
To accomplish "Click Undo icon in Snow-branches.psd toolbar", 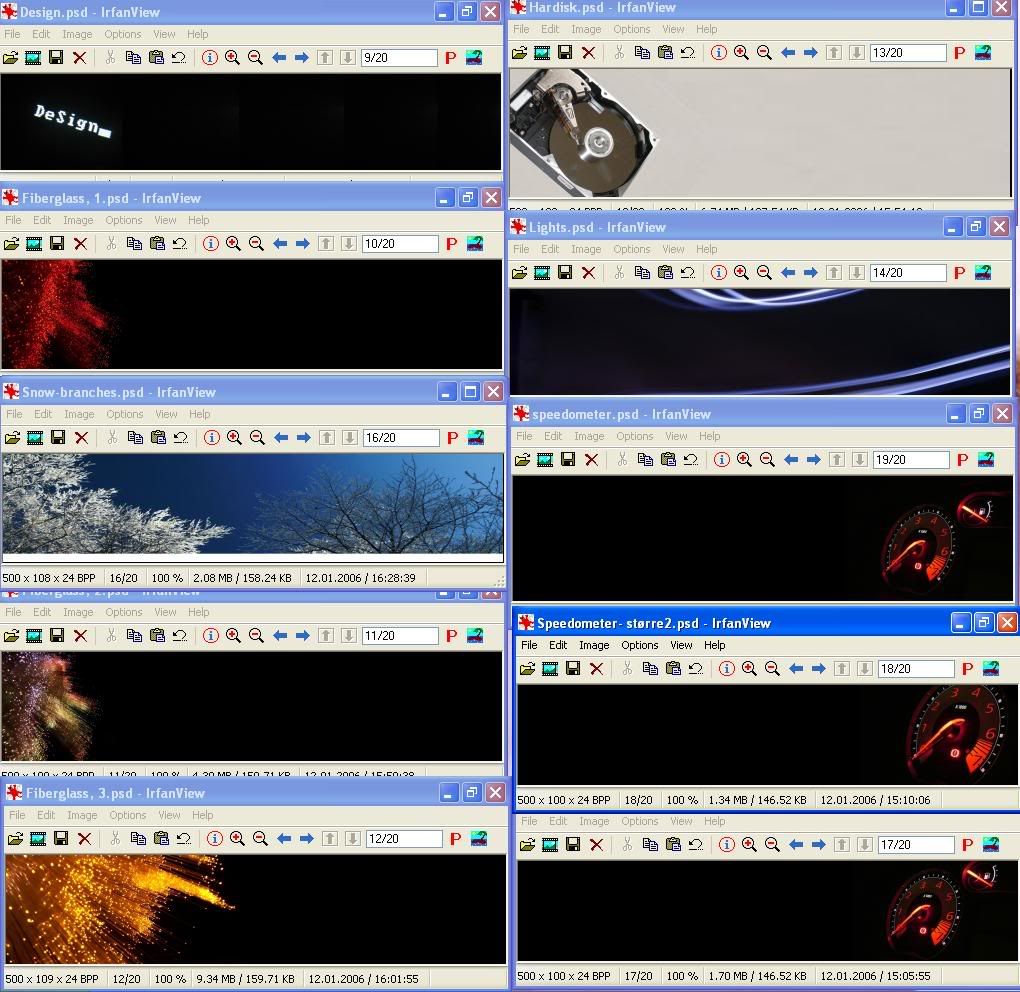I will (x=181, y=437).
